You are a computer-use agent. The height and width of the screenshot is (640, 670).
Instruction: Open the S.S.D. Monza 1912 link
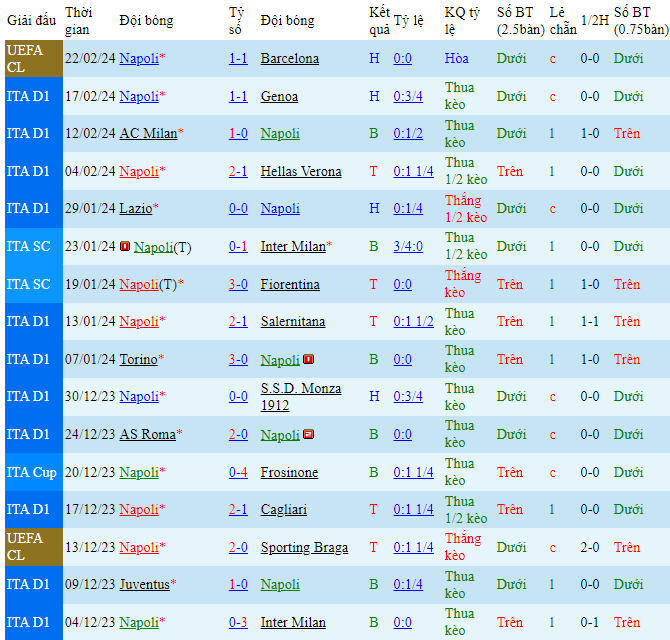point(300,397)
